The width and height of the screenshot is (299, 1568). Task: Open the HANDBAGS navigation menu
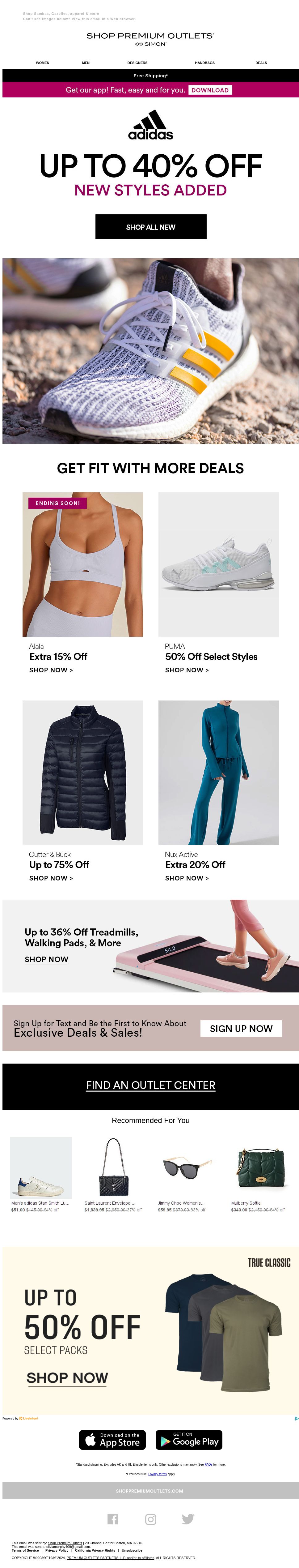(205, 63)
